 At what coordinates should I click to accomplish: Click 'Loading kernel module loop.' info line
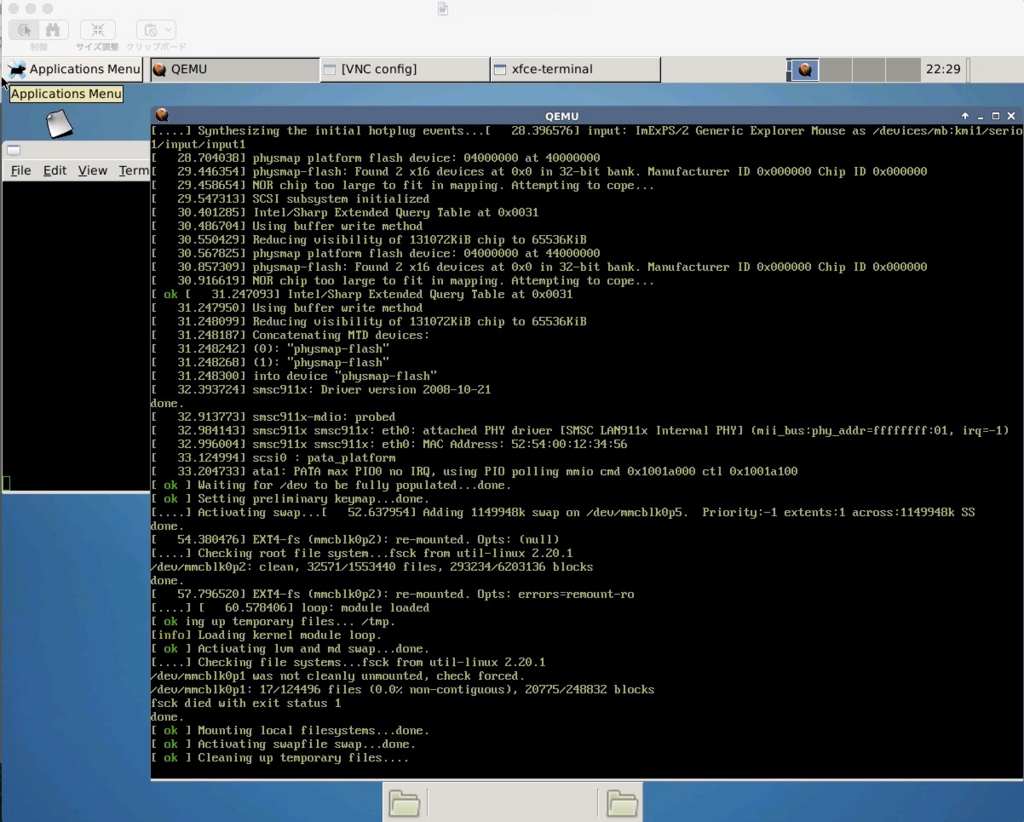(266, 635)
